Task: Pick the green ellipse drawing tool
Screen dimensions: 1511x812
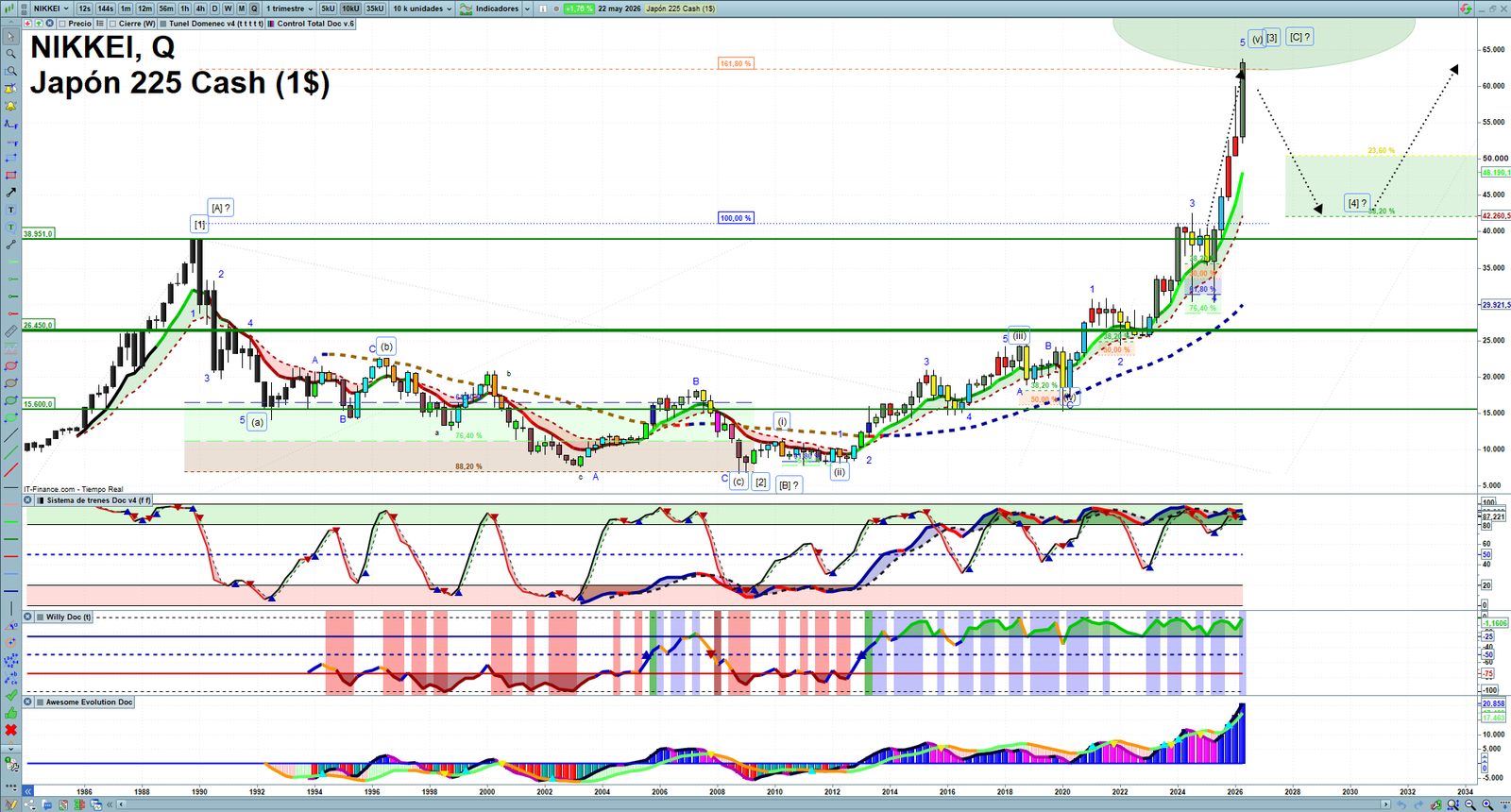Action: [11, 401]
